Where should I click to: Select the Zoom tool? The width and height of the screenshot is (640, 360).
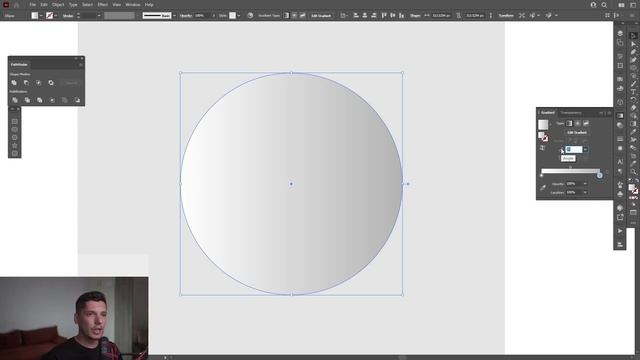point(633,172)
